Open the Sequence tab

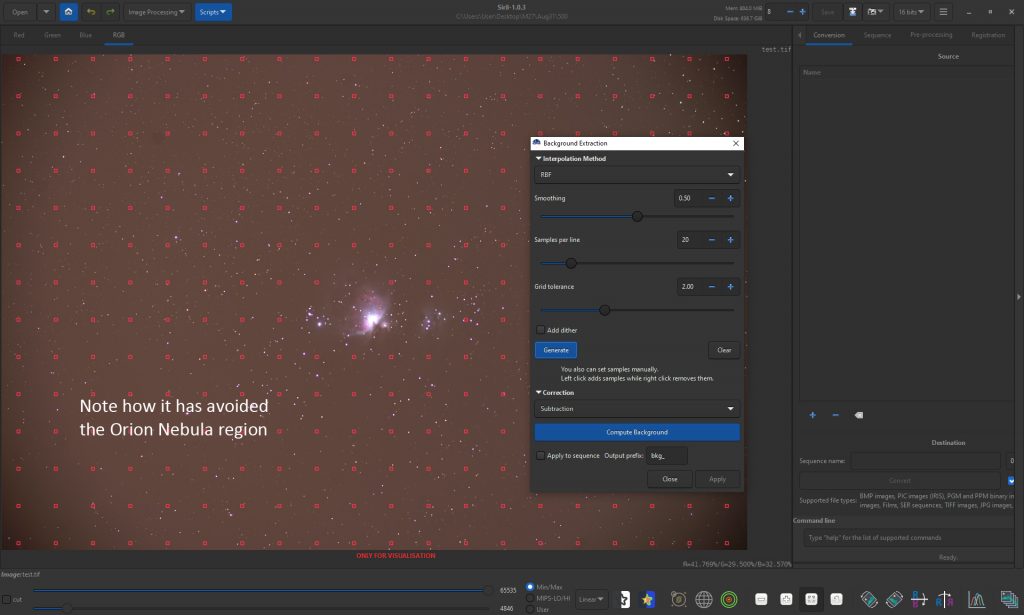[x=877, y=35]
